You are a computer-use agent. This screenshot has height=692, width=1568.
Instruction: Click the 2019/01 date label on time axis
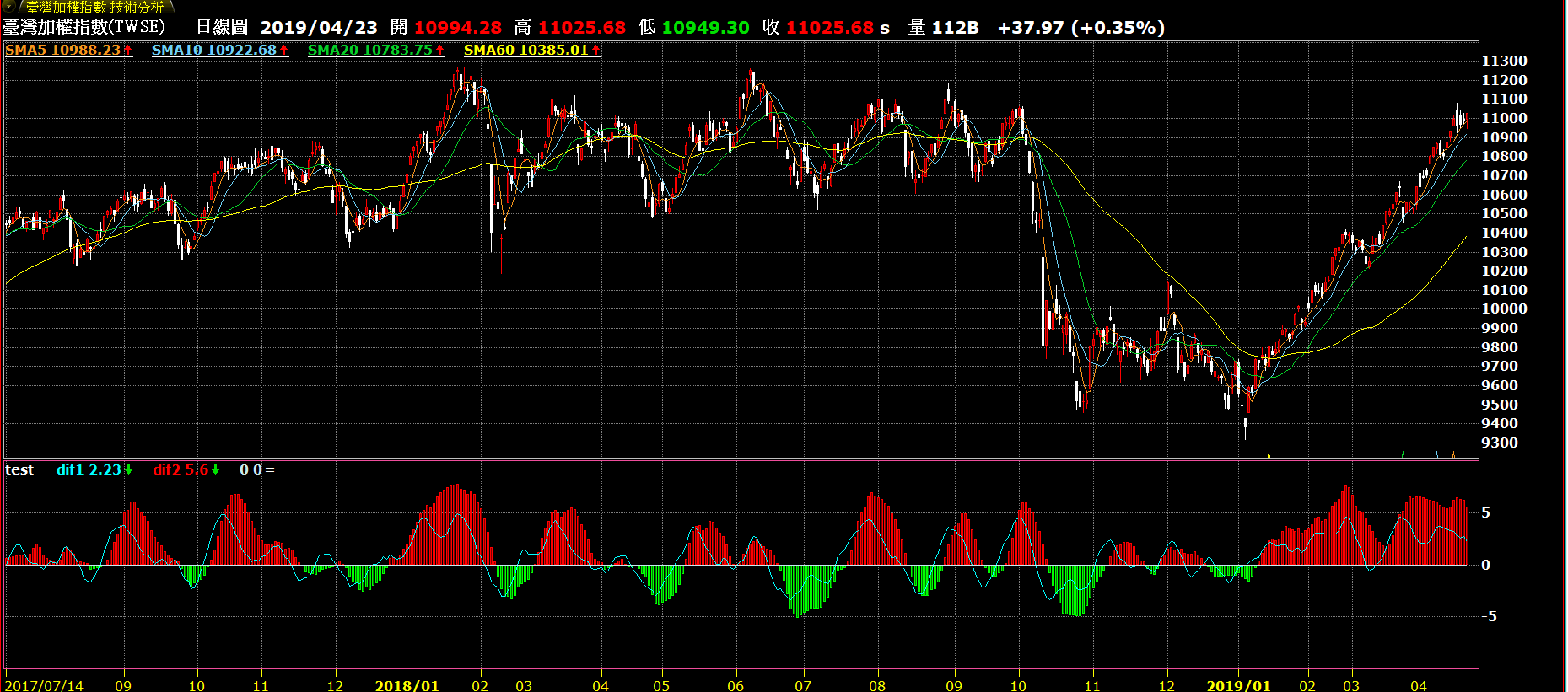click(x=1237, y=685)
